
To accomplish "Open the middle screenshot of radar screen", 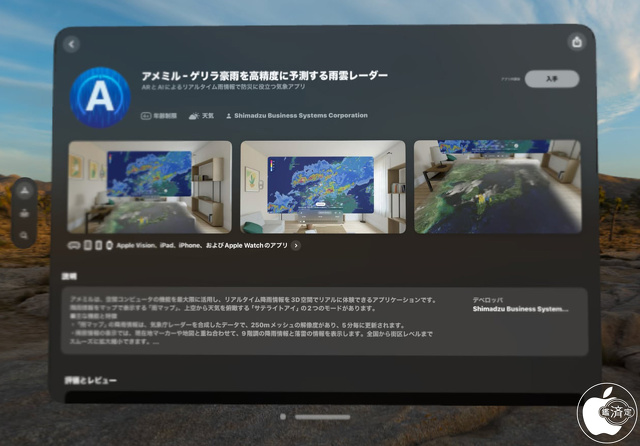I will 323,187.
